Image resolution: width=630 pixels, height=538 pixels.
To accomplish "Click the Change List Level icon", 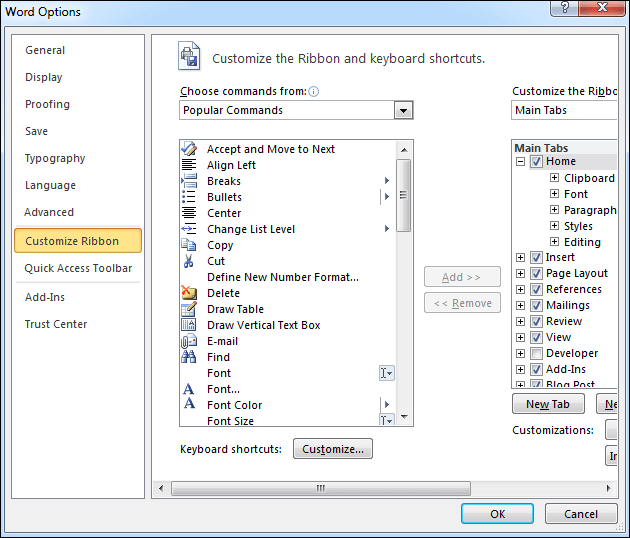I will 189,229.
